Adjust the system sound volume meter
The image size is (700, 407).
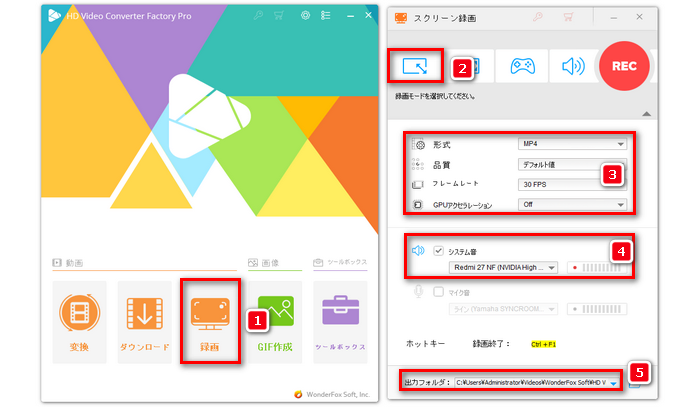tap(597, 268)
